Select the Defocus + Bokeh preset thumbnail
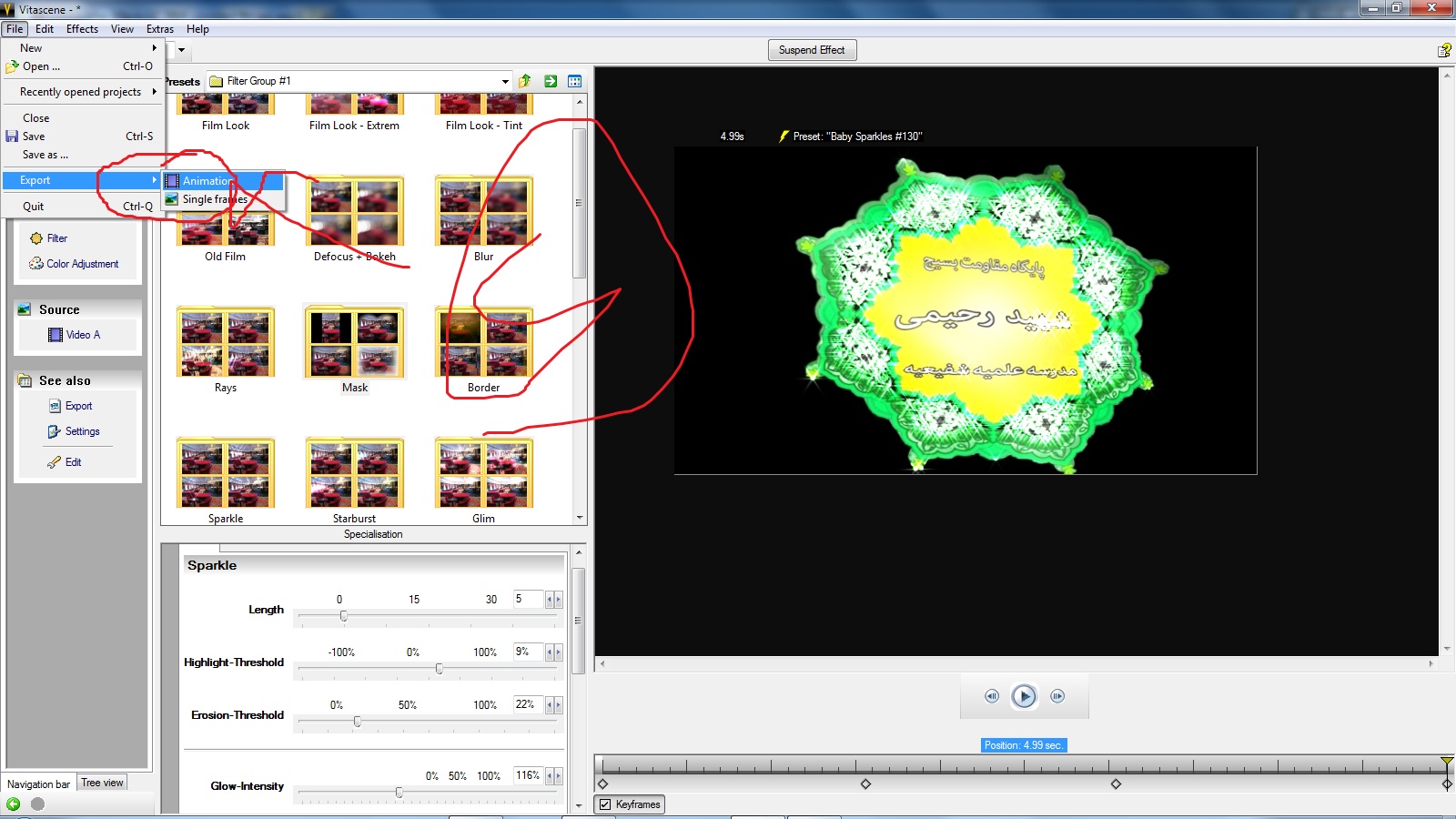Image resolution: width=1456 pixels, height=819 pixels. [x=355, y=212]
